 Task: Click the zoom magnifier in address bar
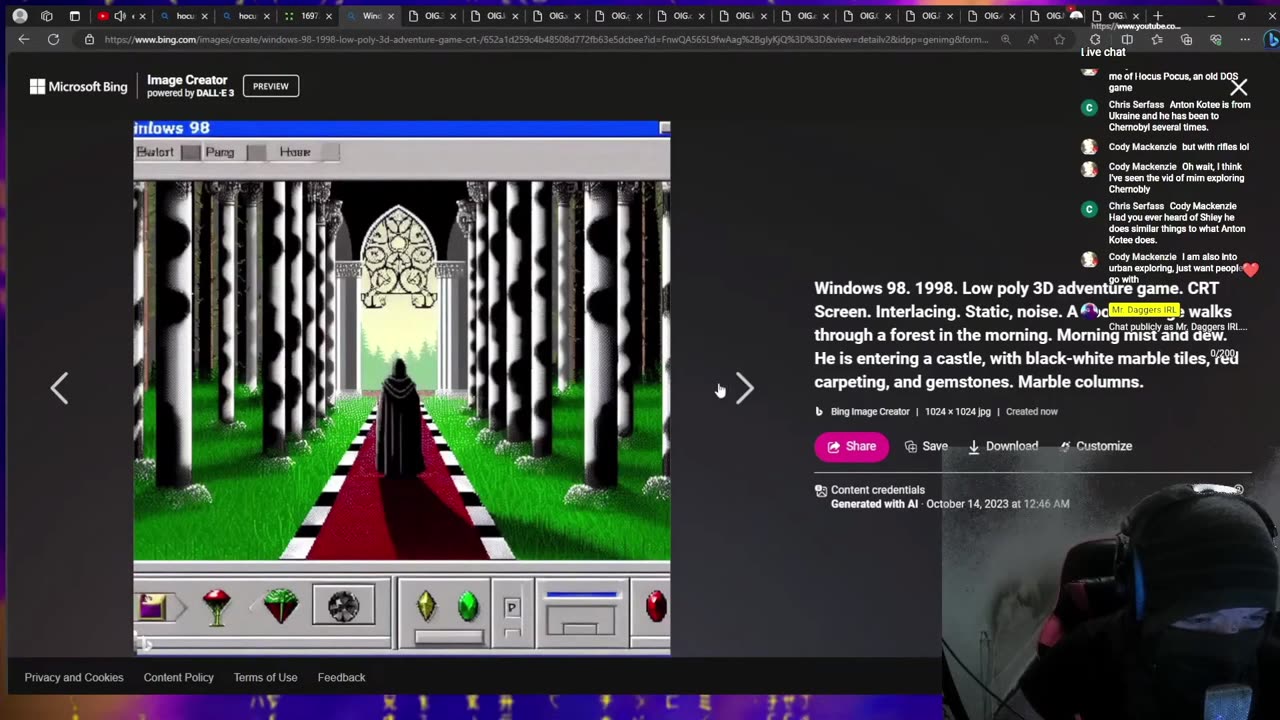tap(1006, 39)
